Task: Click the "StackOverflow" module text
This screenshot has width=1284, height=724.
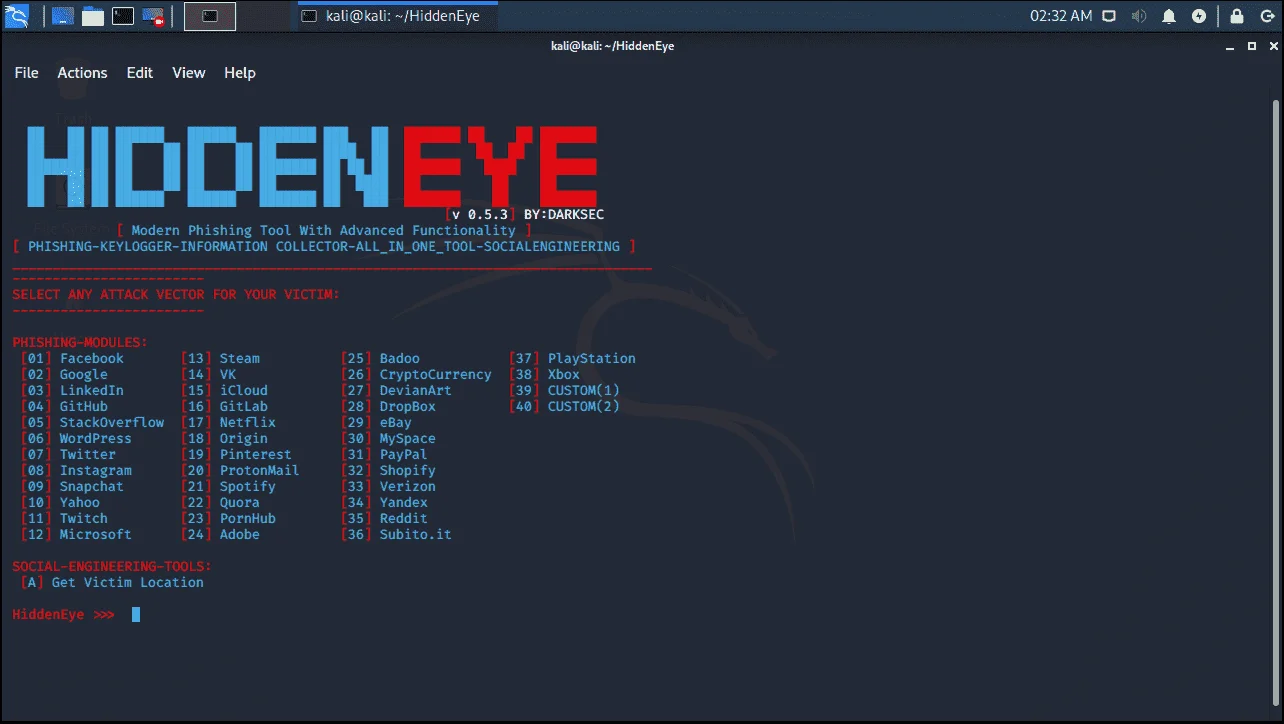Action: (x=112, y=423)
